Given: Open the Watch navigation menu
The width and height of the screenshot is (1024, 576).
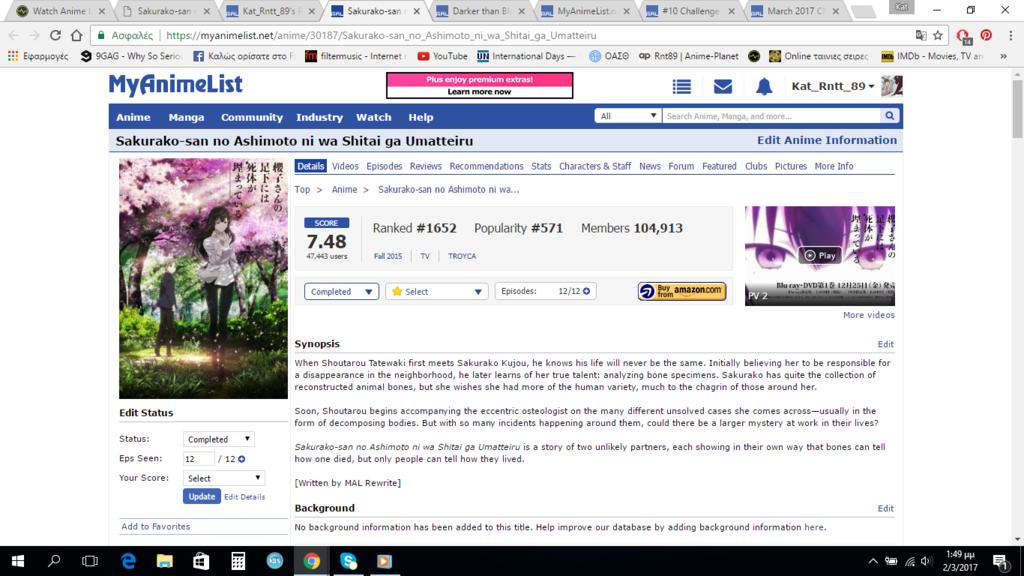Looking at the screenshot, I should click(374, 117).
